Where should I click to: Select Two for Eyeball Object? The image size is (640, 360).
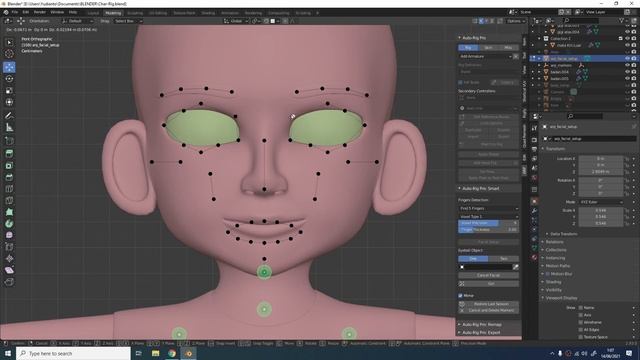click(x=504, y=259)
